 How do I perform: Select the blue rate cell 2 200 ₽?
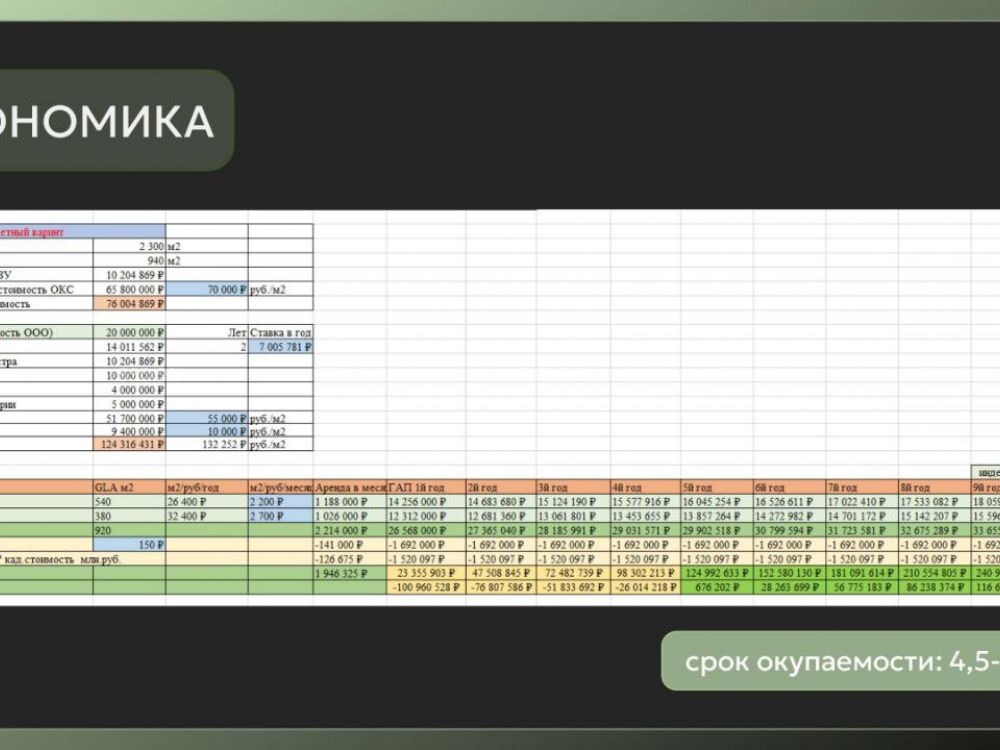(280, 502)
